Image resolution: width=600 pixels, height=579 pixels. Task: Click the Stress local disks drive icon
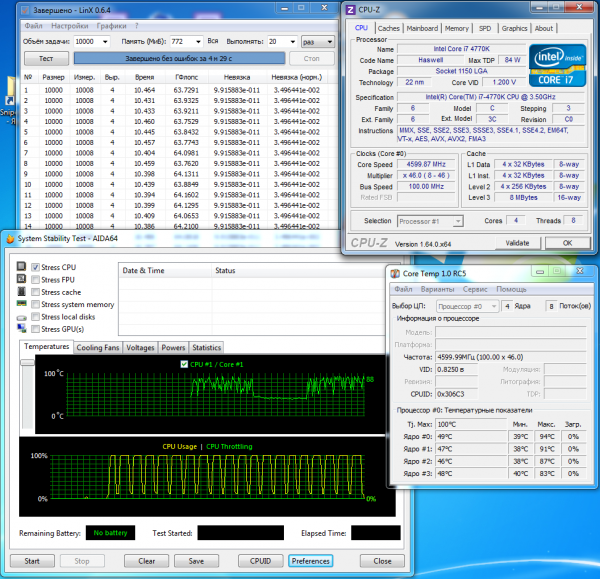pos(22,316)
